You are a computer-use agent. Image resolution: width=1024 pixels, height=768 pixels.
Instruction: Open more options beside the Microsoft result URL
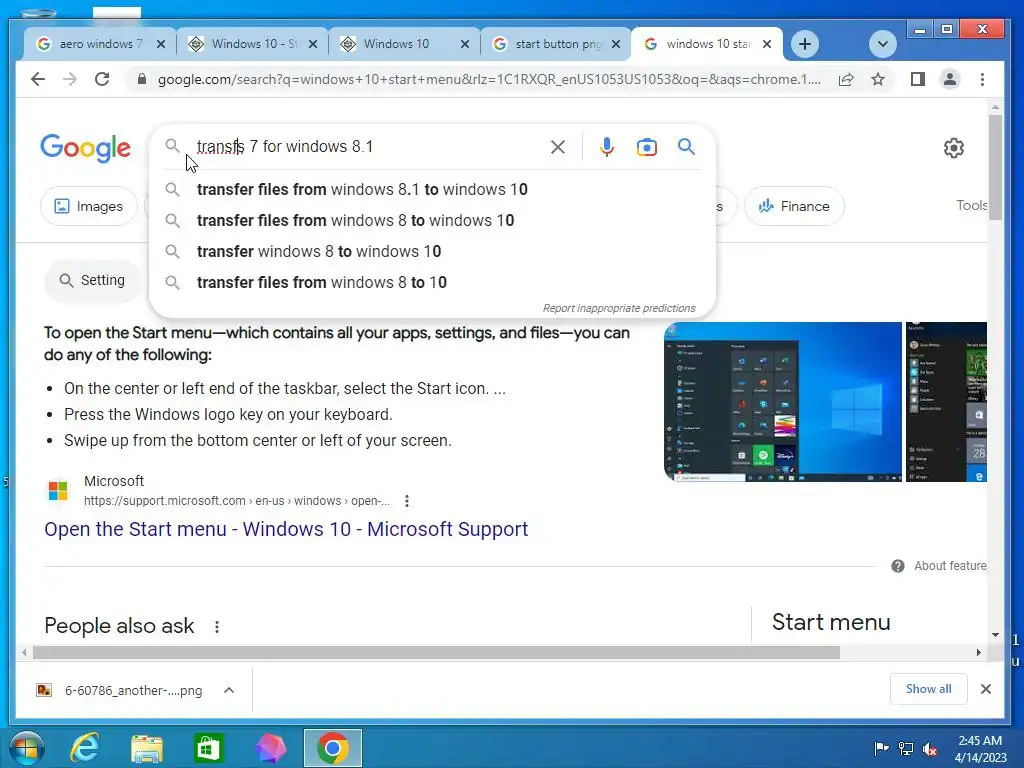pyautogui.click(x=407, y=501)
